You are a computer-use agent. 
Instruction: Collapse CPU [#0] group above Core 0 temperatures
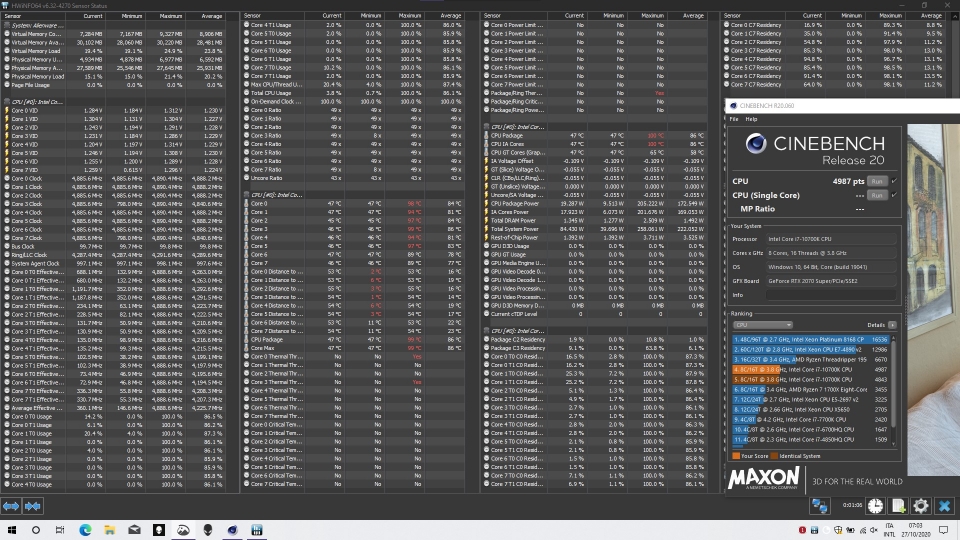247,195
